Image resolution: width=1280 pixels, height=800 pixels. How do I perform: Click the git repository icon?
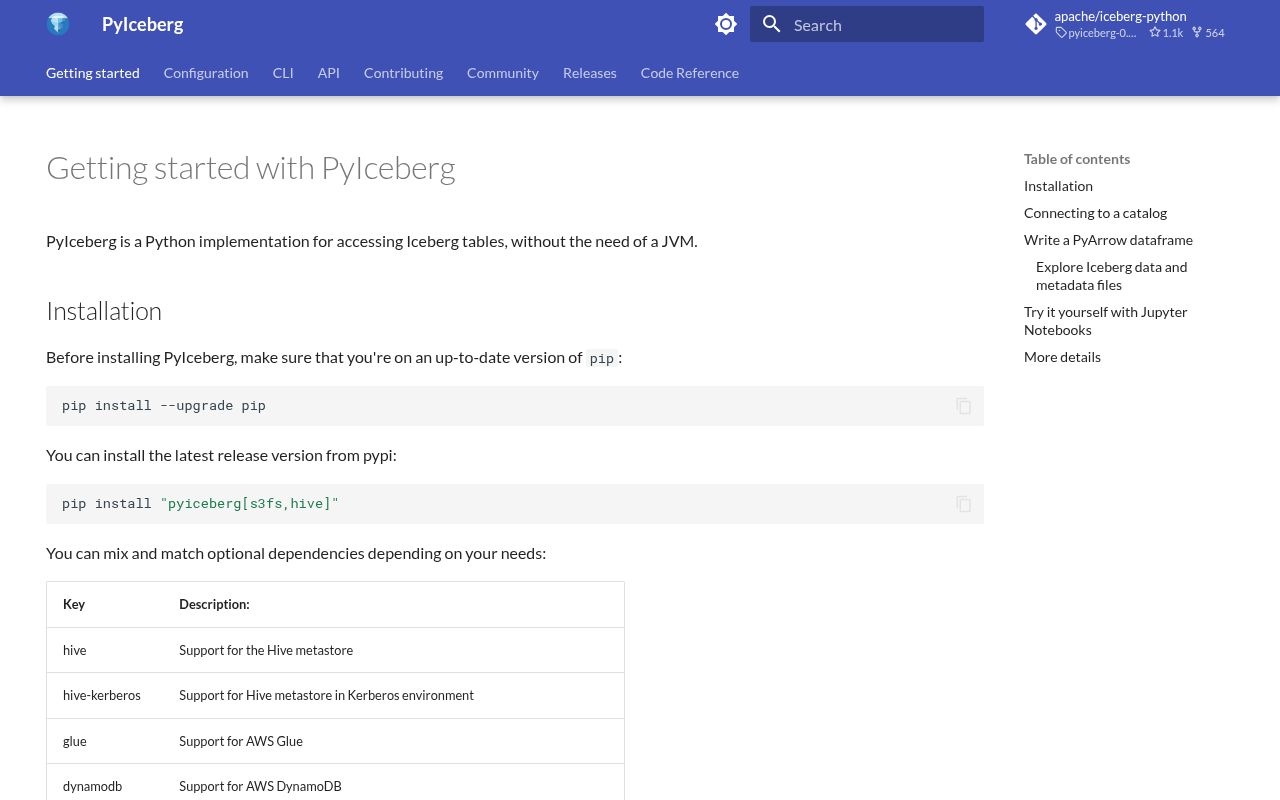point(1036,24)
